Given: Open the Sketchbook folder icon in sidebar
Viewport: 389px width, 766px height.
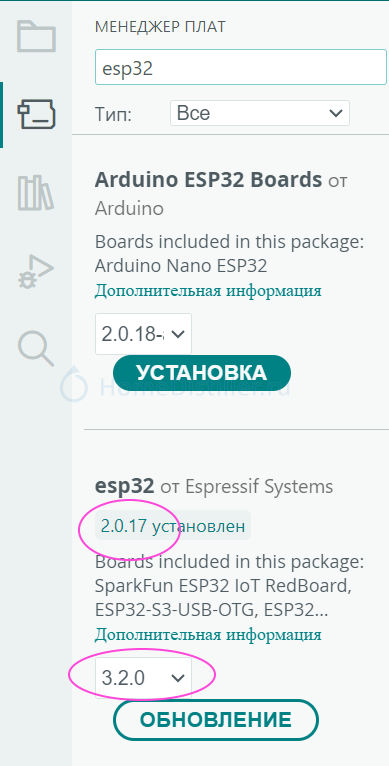Looking at the screenshot, I should 36,36.
